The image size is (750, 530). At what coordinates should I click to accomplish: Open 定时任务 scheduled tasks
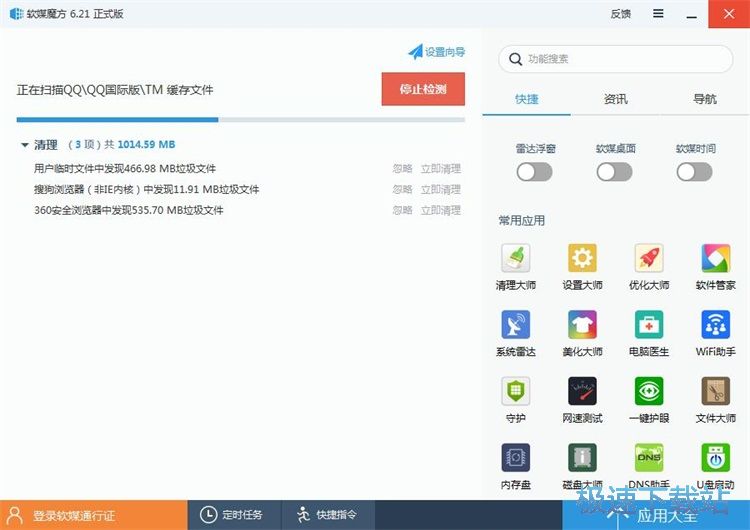pos(234,515)
